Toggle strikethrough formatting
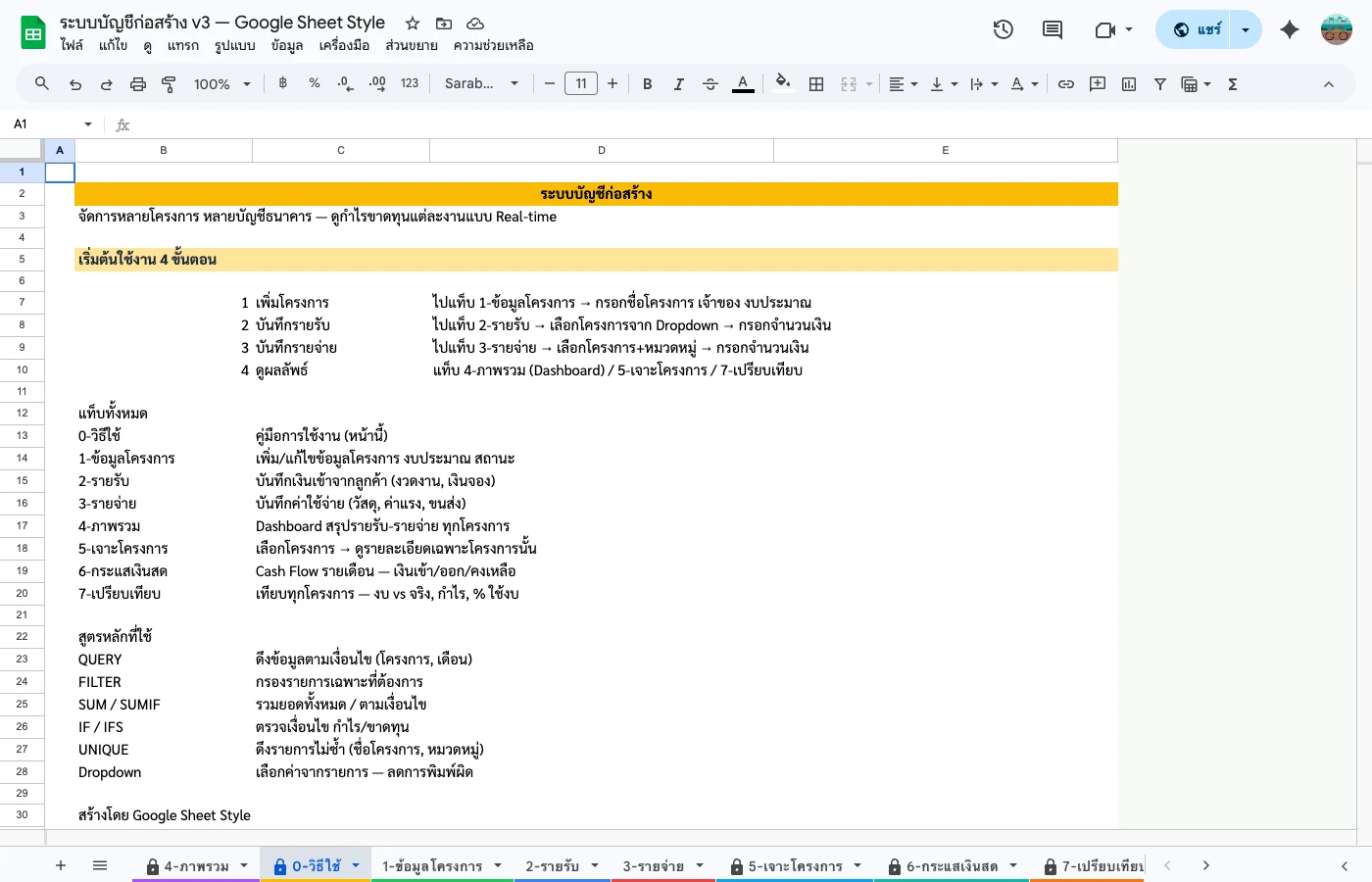Image resolution: width=1372 pixels, height=882 pixels. click(710, 83)
